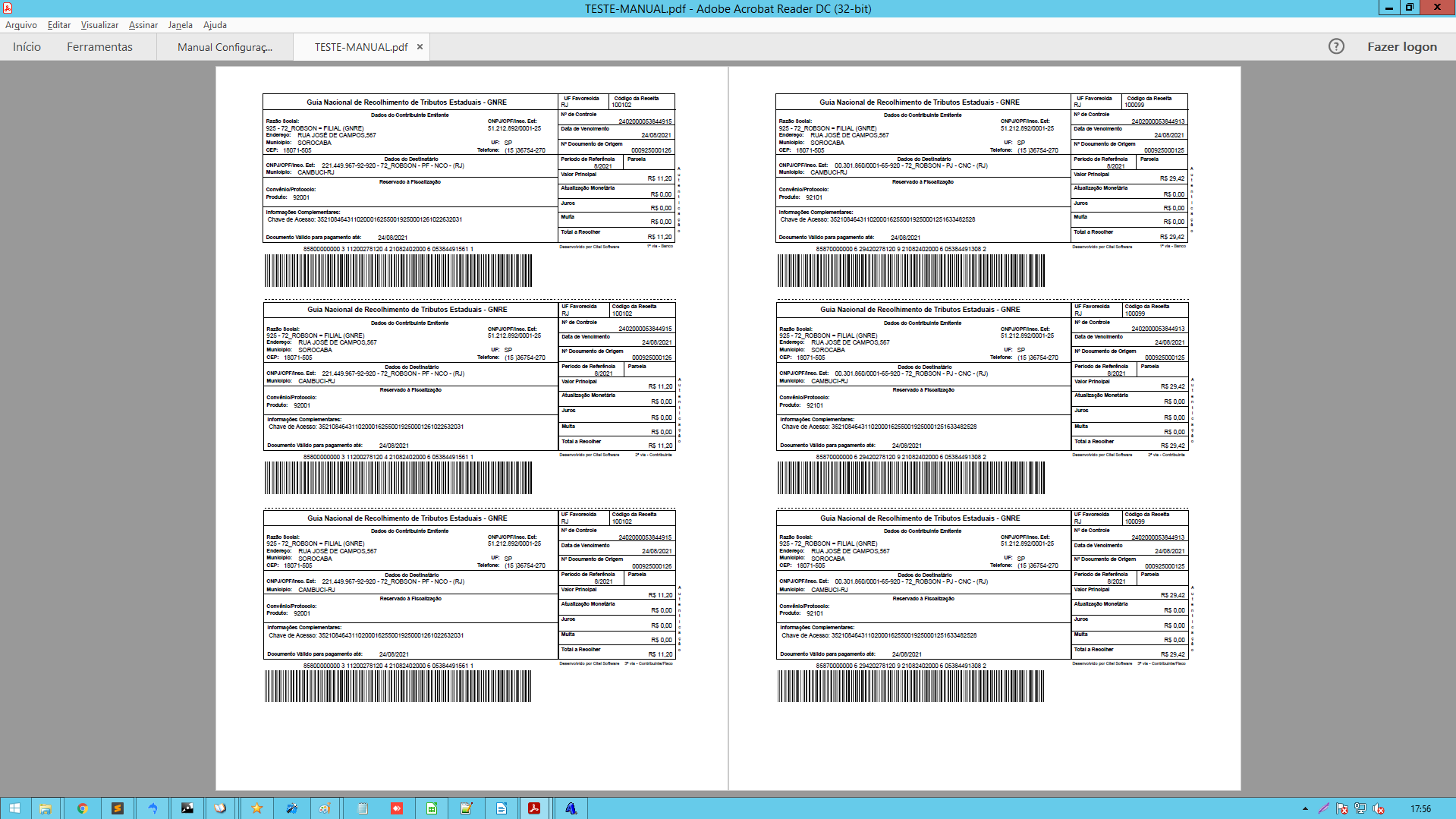Image resolution: width=1456 pixels, height=819 pixels.
Task: Click top-left GNRE barcode on left page
Action: point(398,270)
